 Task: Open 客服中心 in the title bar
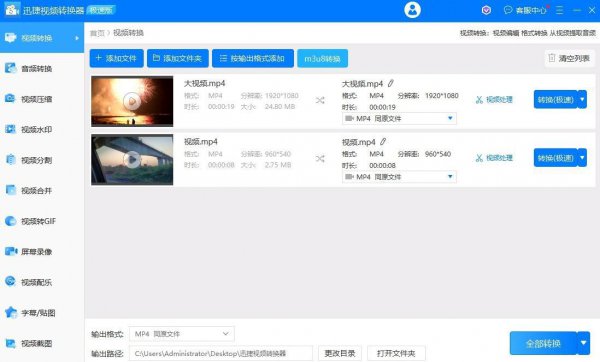point(525,10)
